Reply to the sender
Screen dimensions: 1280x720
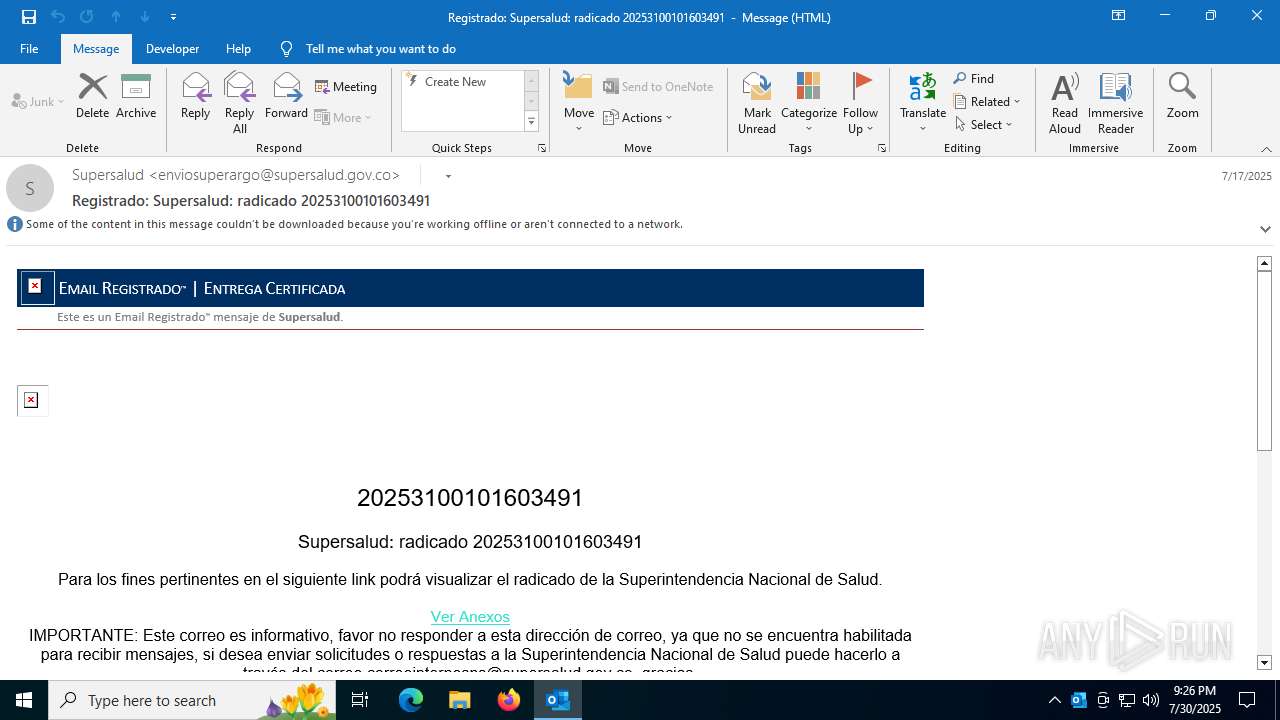pyautogui.click(x=196, y=97)
